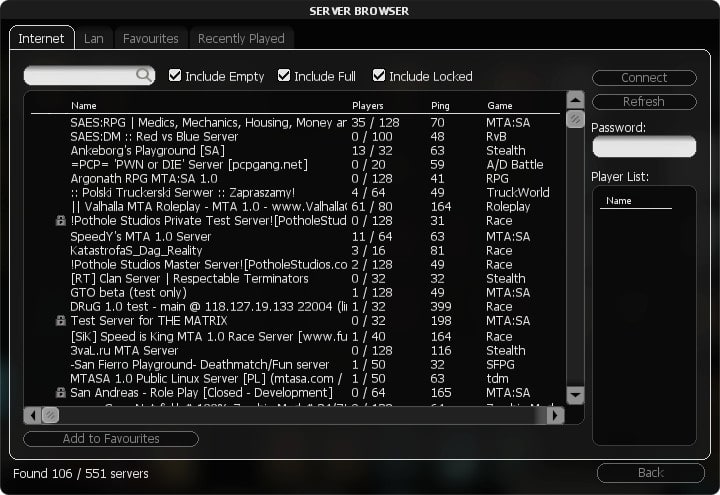Click lock icon next to Test Server for THE MATRIX
720x495 pixels.
tap(61, 321)
